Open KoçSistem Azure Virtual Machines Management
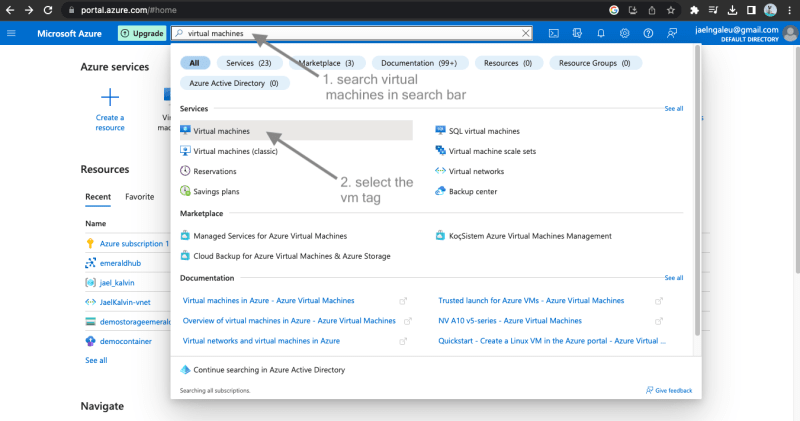Image resolution: width=800 pixels, height=421 pixels. point(530,236)
